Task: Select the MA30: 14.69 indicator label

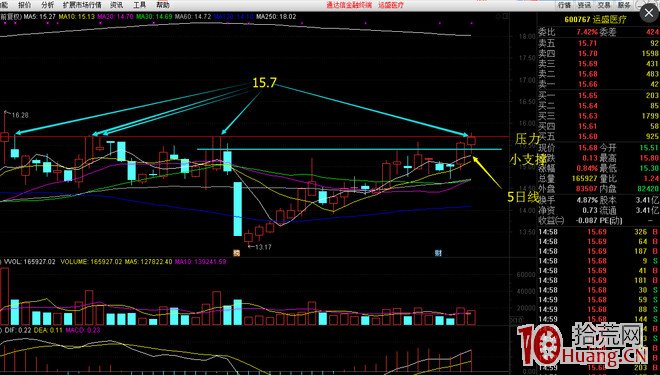Action: click(154, 17)
